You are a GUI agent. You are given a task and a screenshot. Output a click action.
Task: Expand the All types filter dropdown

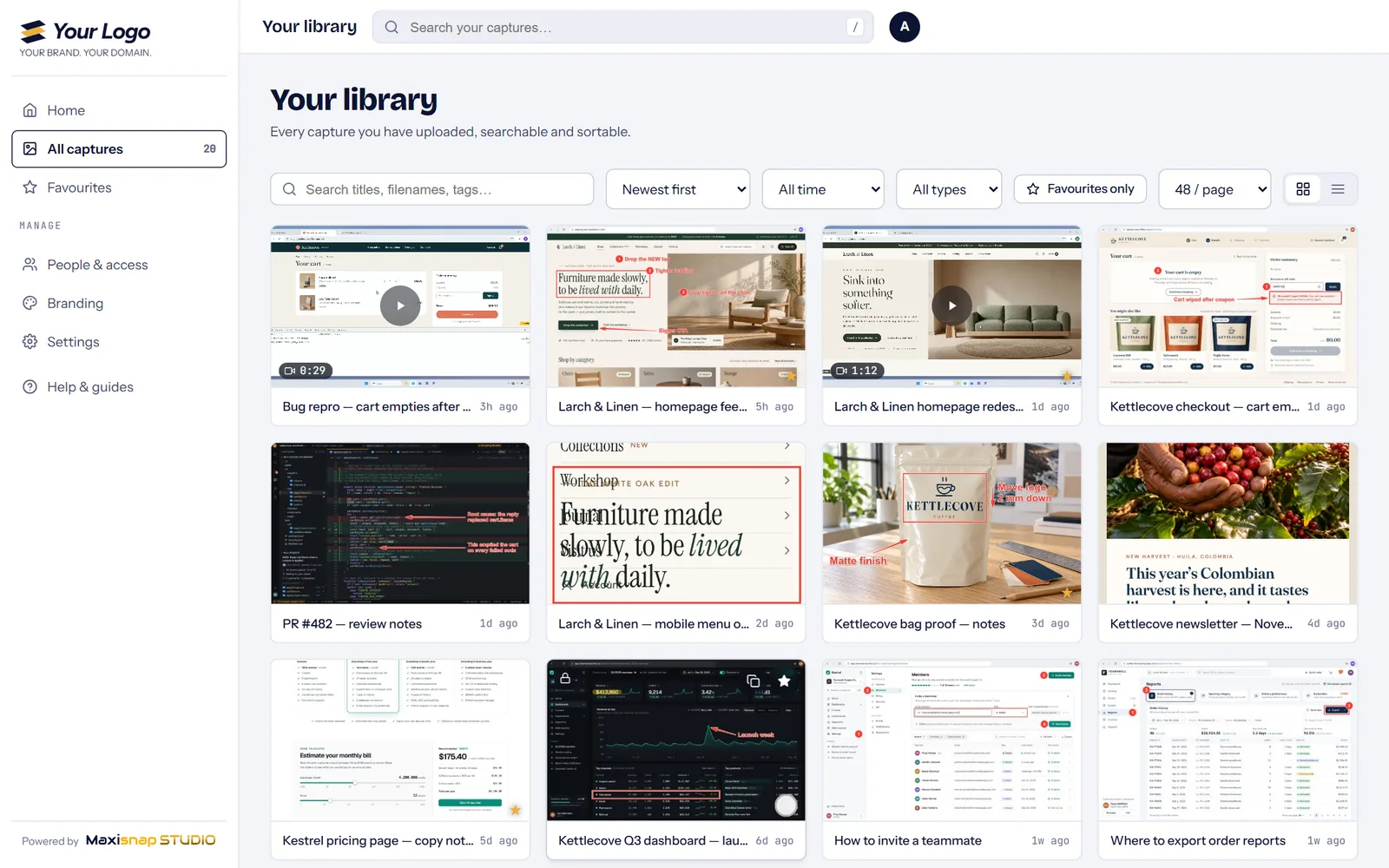[949, 189]
